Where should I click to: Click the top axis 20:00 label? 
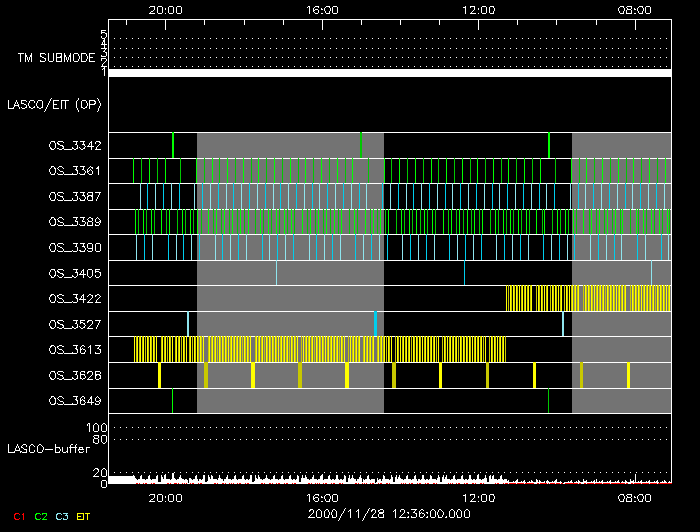(166, 10)
